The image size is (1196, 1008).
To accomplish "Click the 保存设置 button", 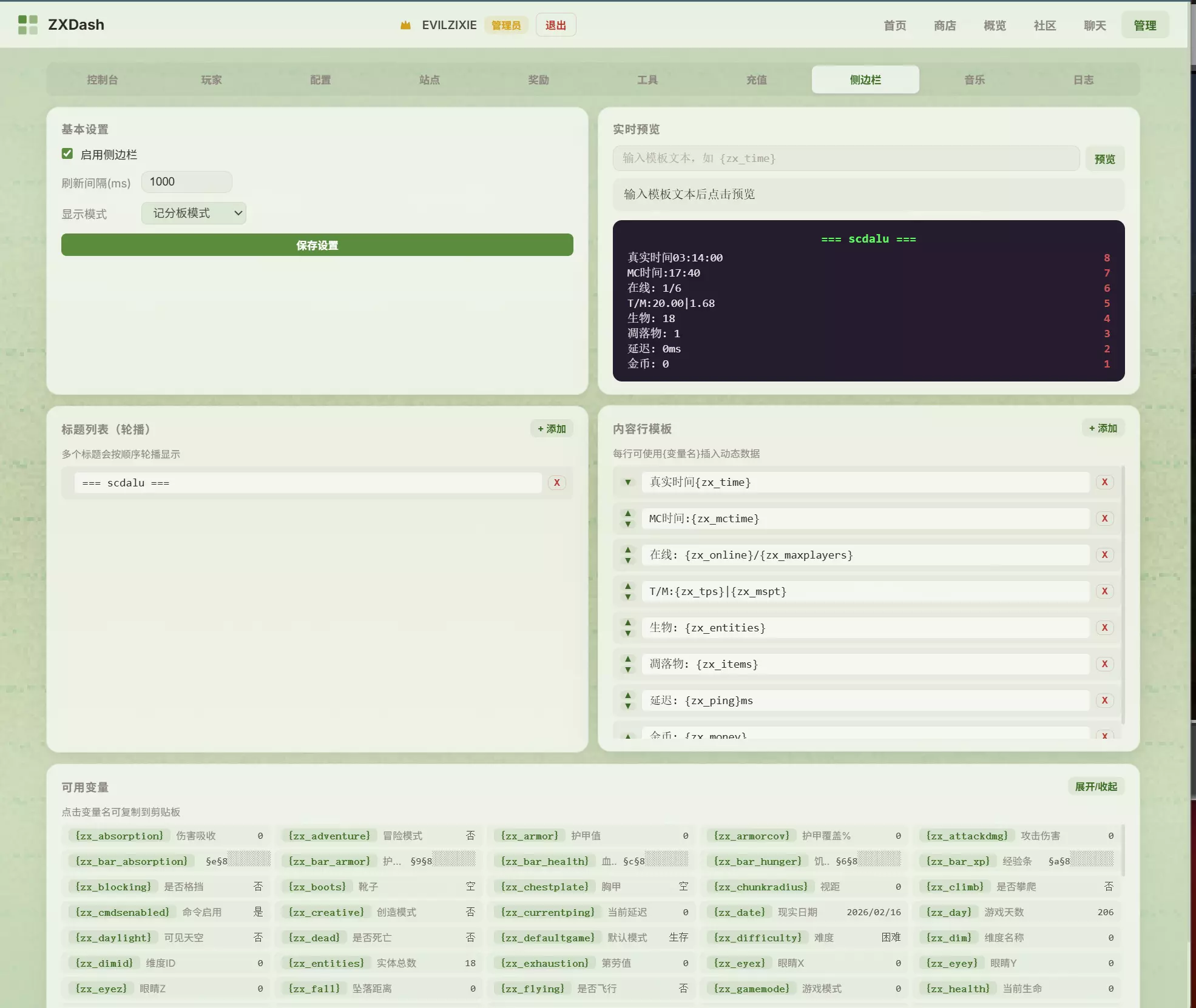I will pos(317,245).
